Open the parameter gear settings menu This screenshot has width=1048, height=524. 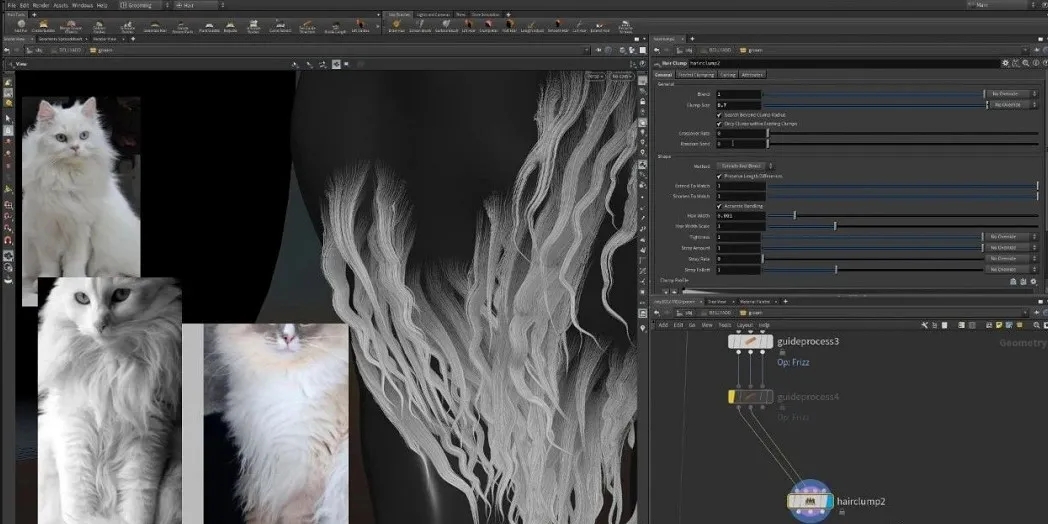click(x=1006, y=63)
